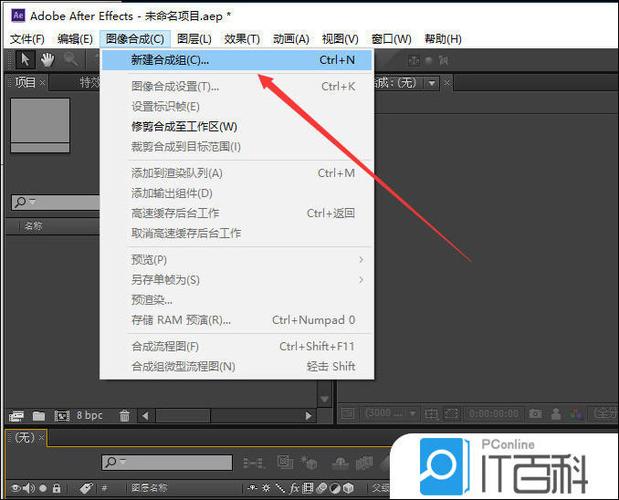The image size is (619, 500).
Task: Open composition viewer dropdown arrow next to (无)
Action: click(x=432, y=83)
